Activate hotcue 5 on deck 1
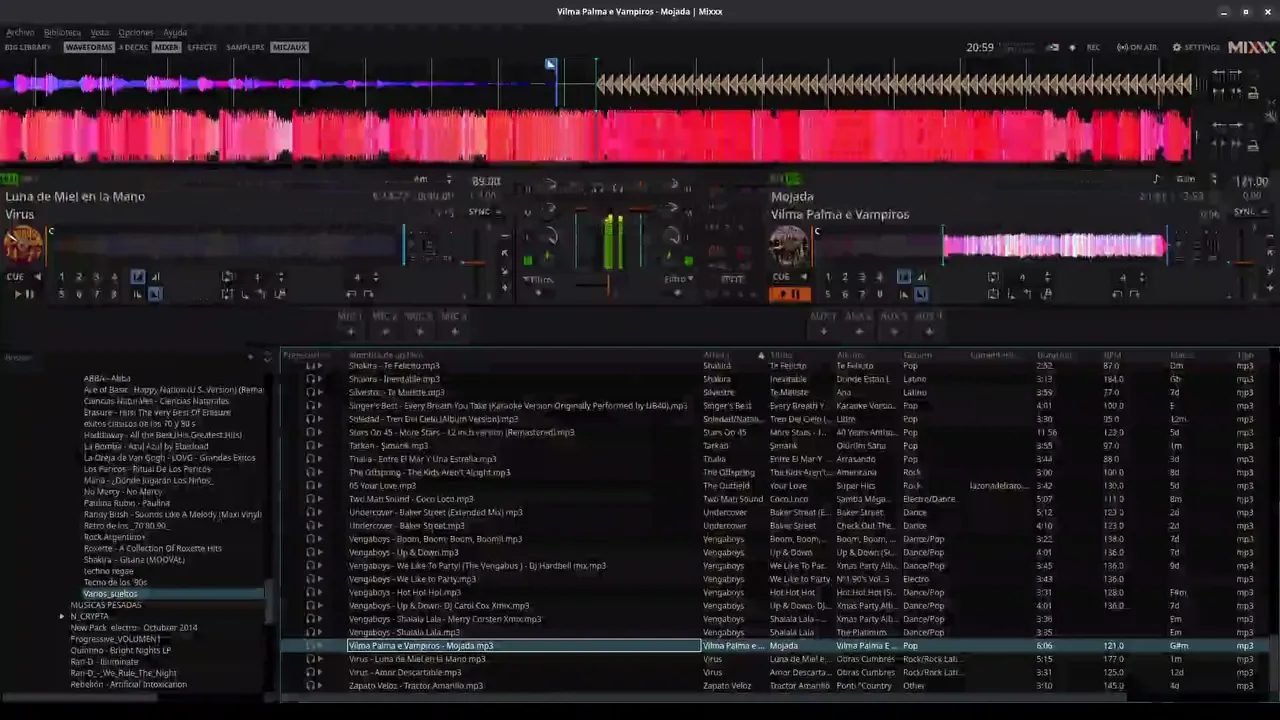1280x720 pixels. click(61, 294)
